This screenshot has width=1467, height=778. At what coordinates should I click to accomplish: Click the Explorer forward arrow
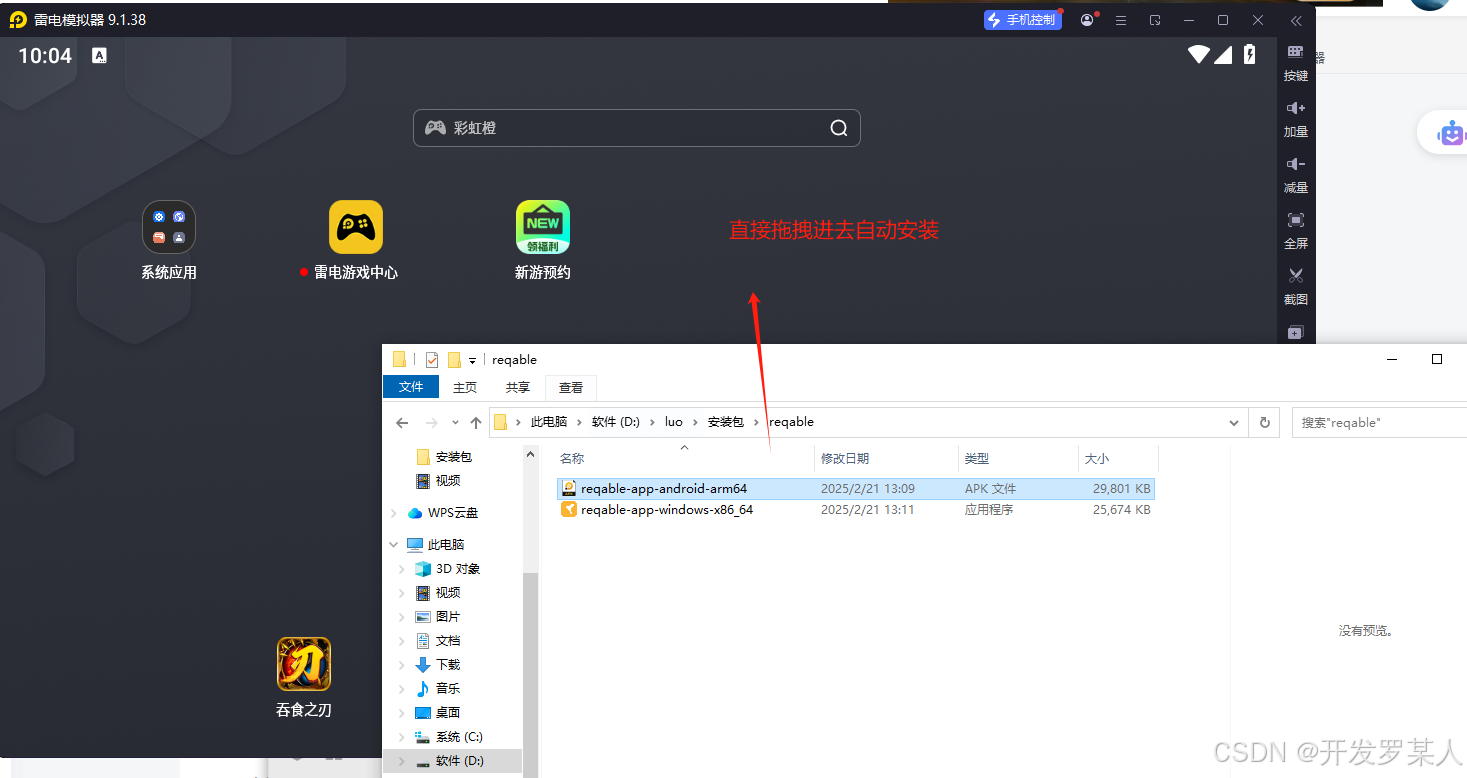(x=431, y=423)
